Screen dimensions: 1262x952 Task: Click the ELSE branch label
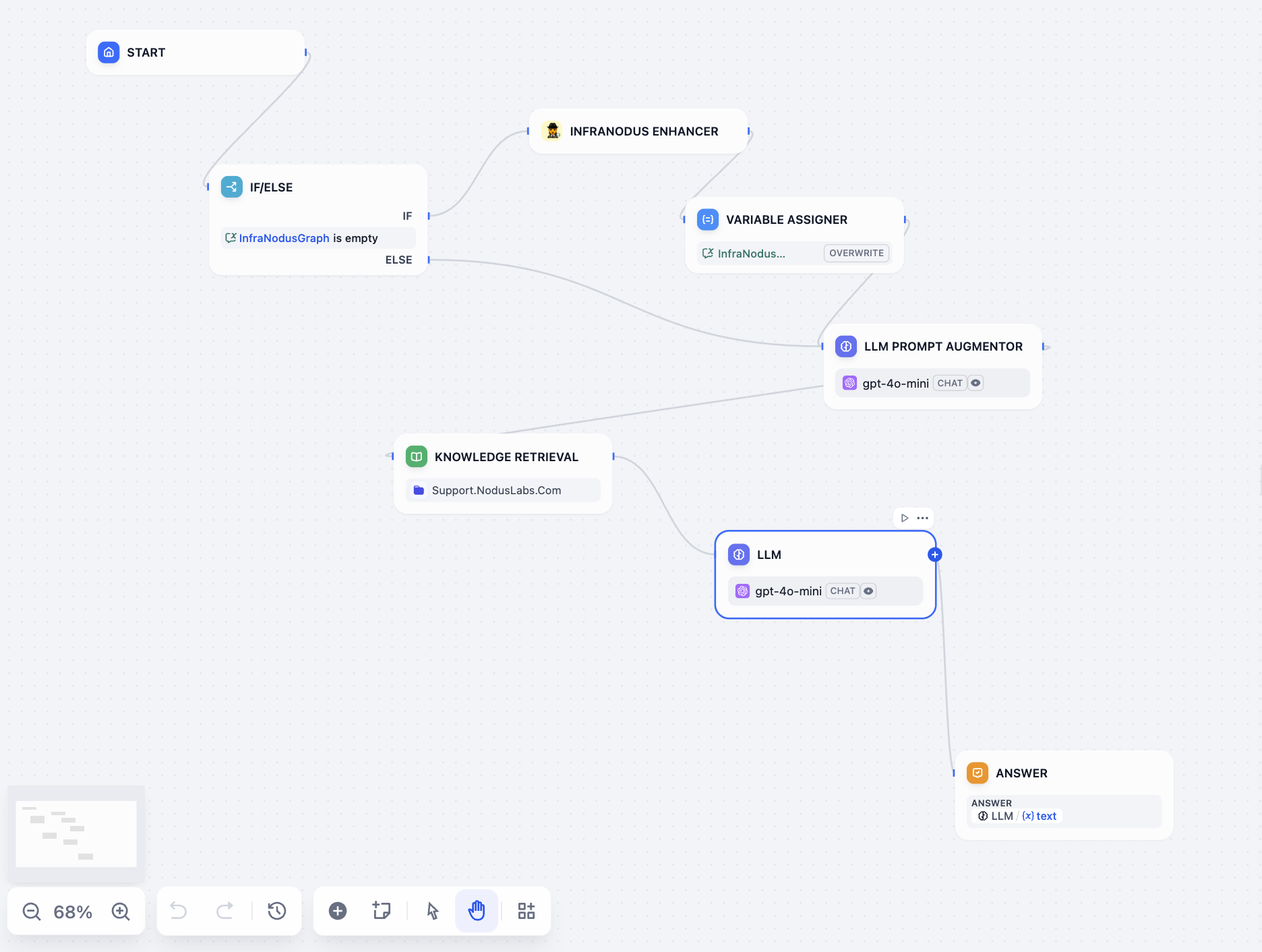click(x=398, y=260)
